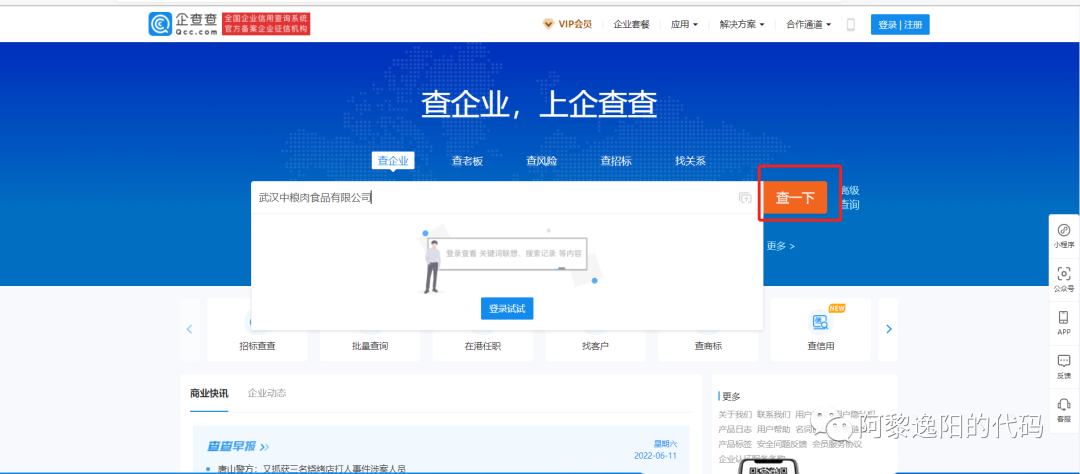Click the 登录 | 注册 button
1080x474 pixels.
(900, 25)
